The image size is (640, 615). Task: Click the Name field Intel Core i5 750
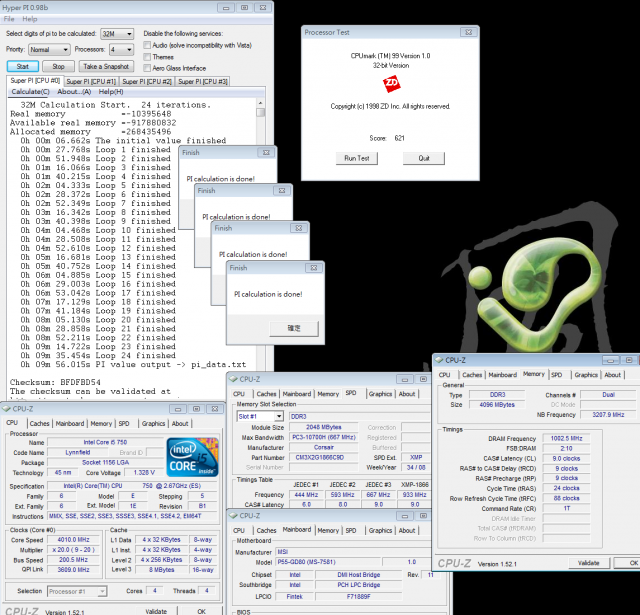coord(105,442)
